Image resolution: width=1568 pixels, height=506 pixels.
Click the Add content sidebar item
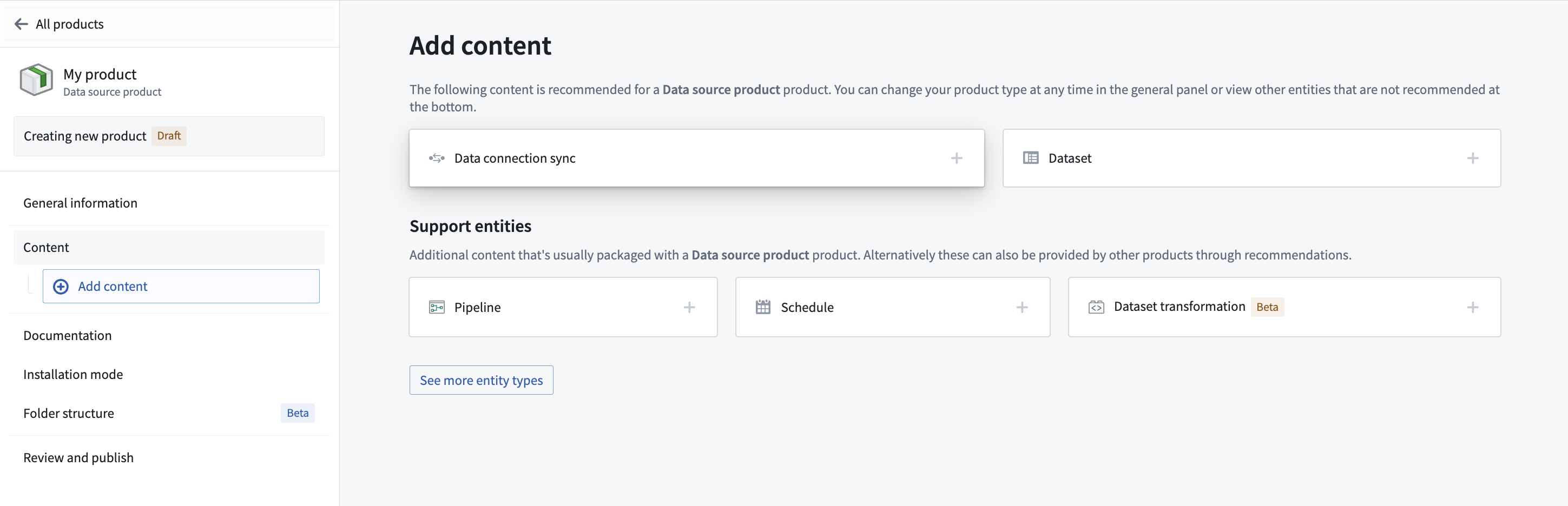tap(181, 287)
